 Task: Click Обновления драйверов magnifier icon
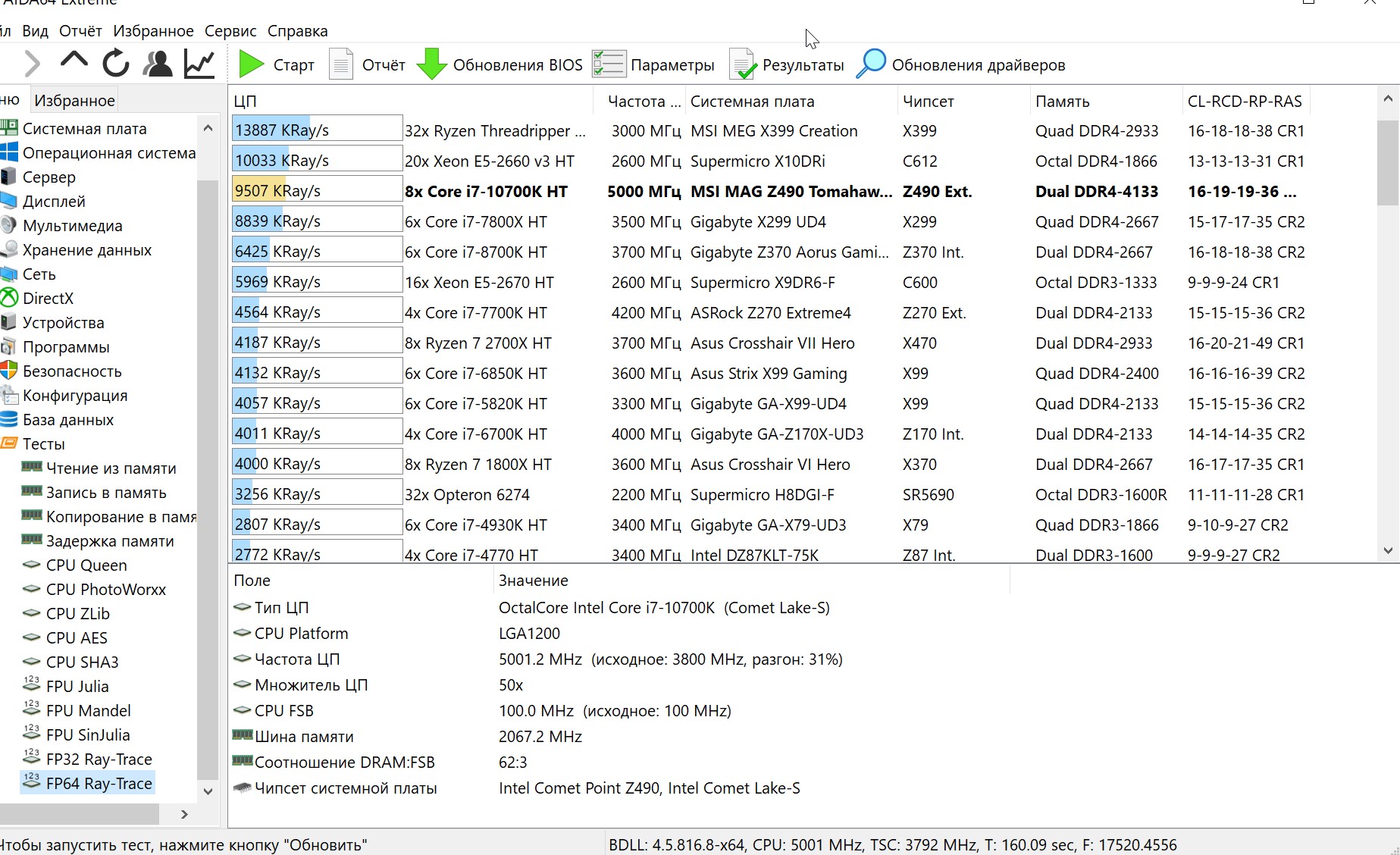click(x=871, y=64)
